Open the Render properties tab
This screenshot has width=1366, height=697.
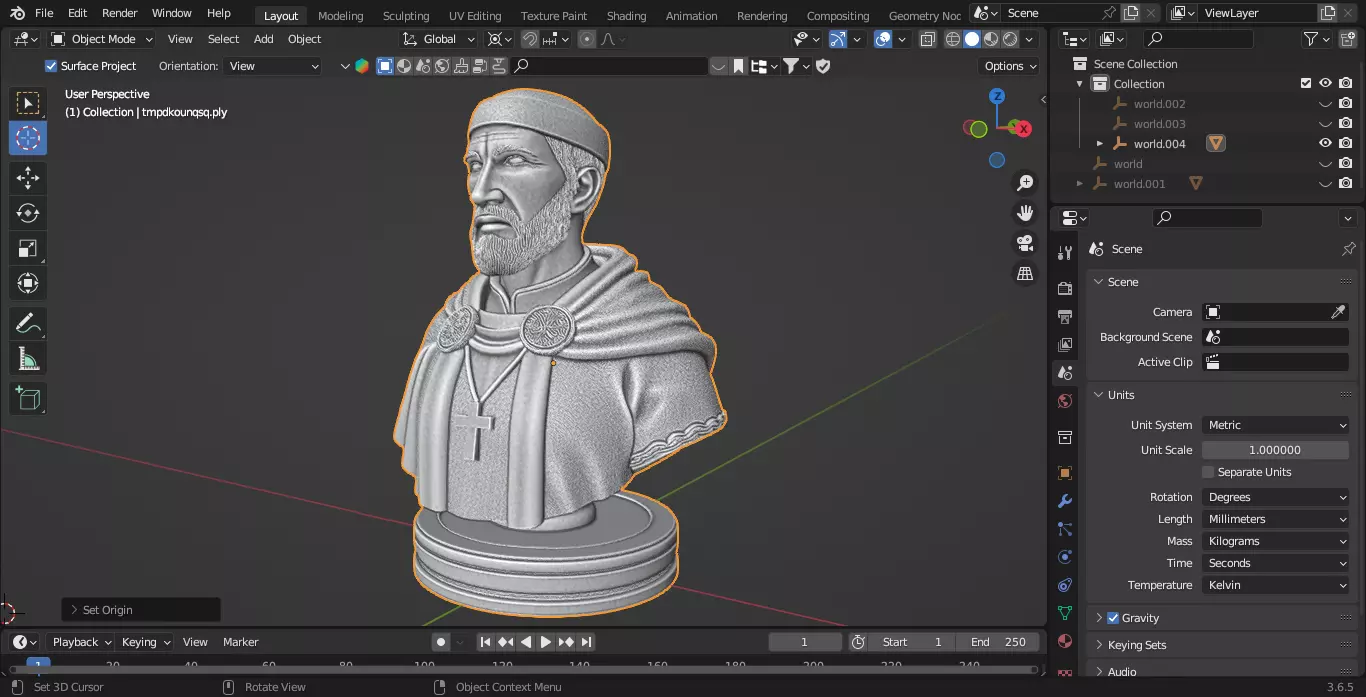[x=1065, y=289]
